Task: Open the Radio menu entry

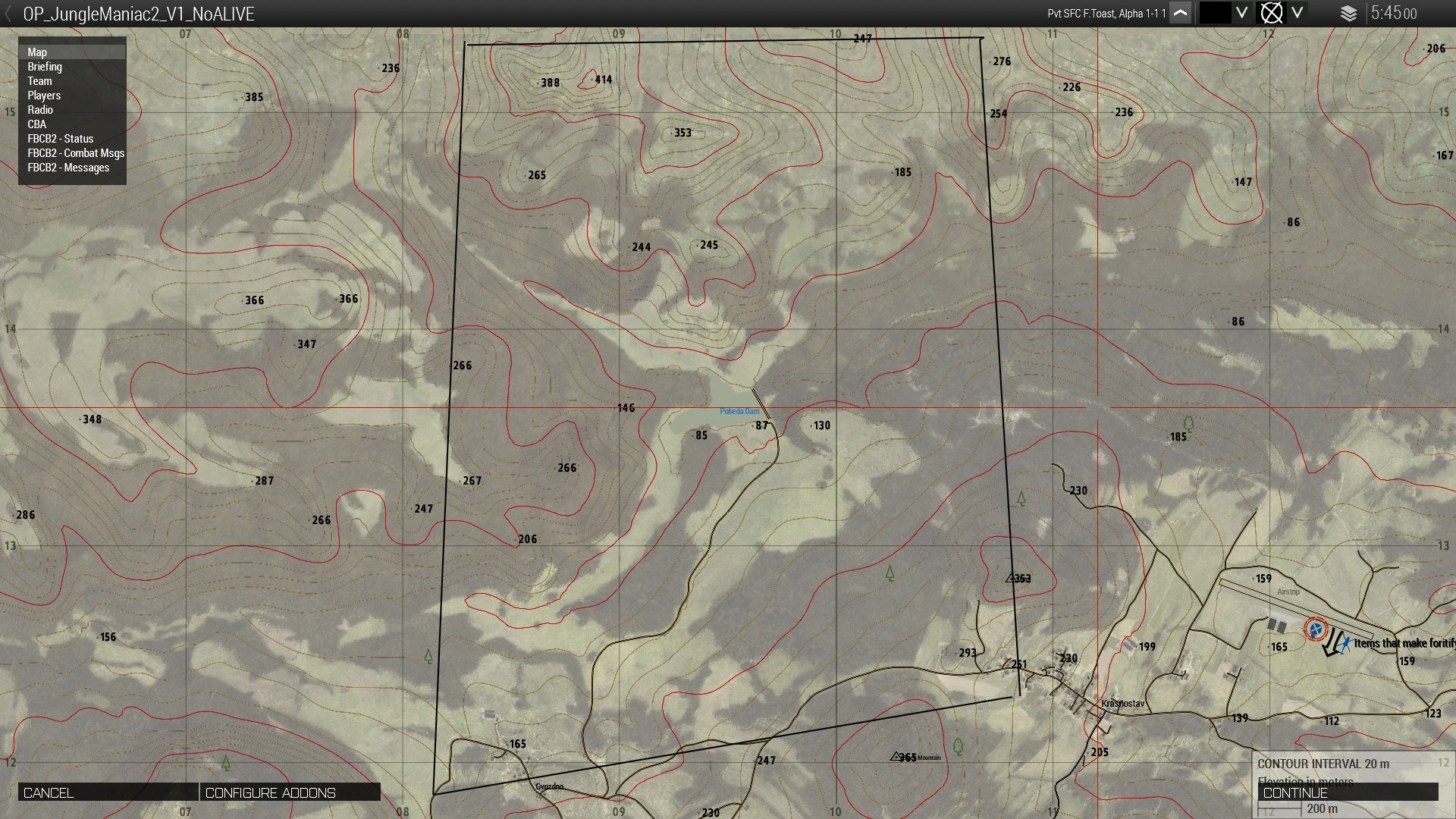Action: point(40,110)
